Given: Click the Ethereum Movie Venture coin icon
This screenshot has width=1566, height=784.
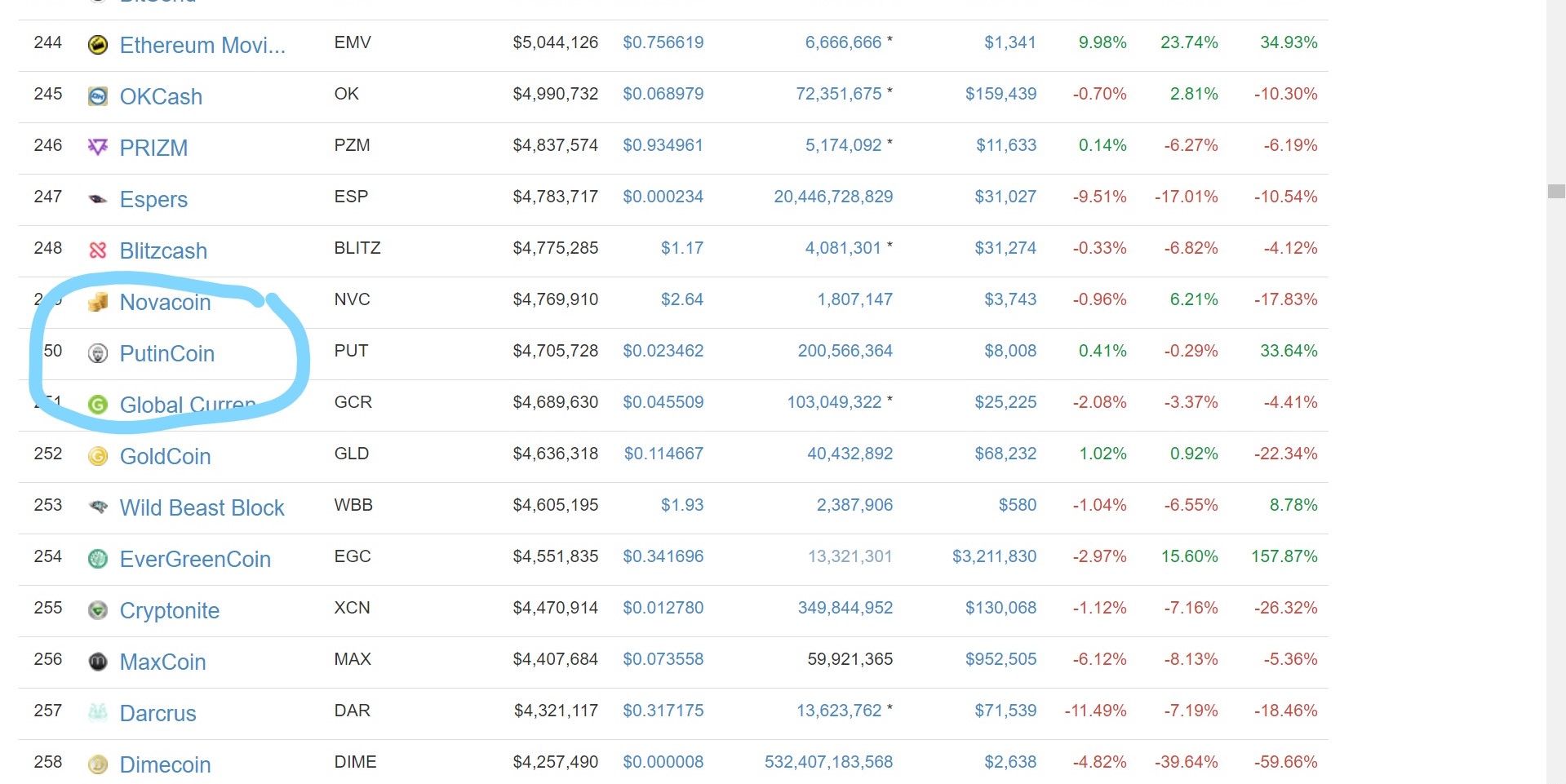Looking at the screenshot, I should click(x=98, y=45).
